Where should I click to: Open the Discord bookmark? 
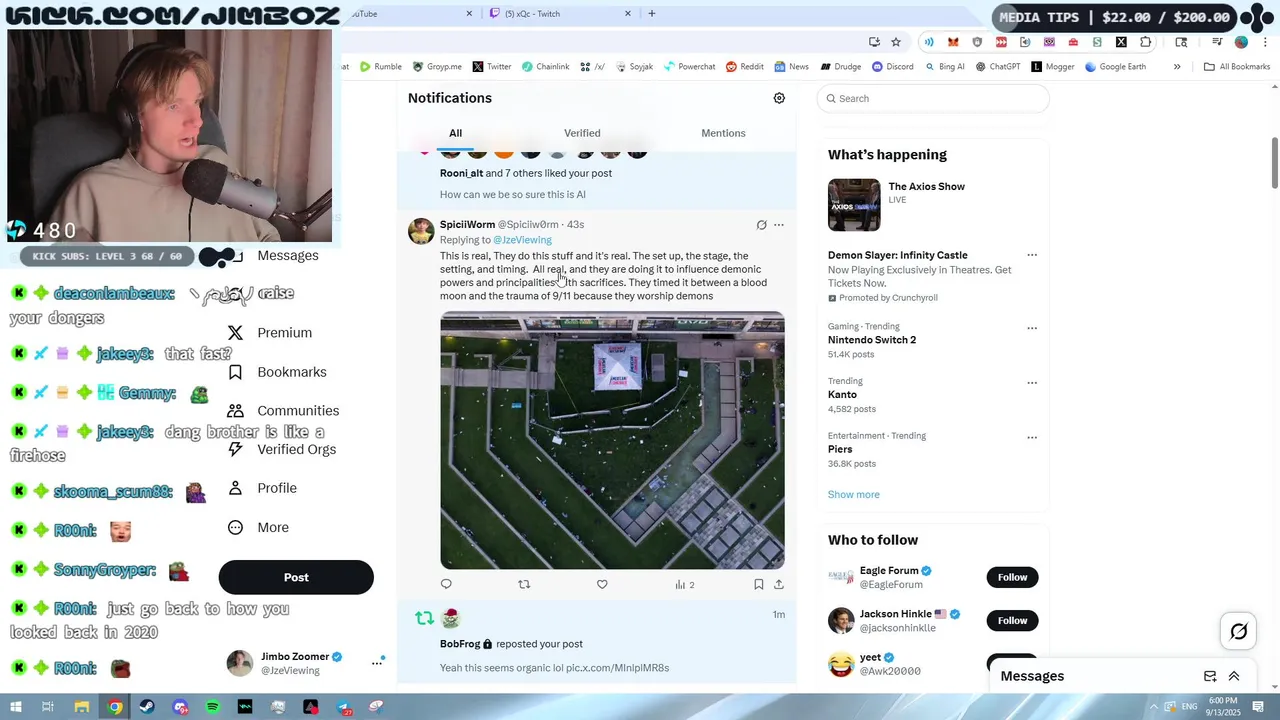pos(892,67)
